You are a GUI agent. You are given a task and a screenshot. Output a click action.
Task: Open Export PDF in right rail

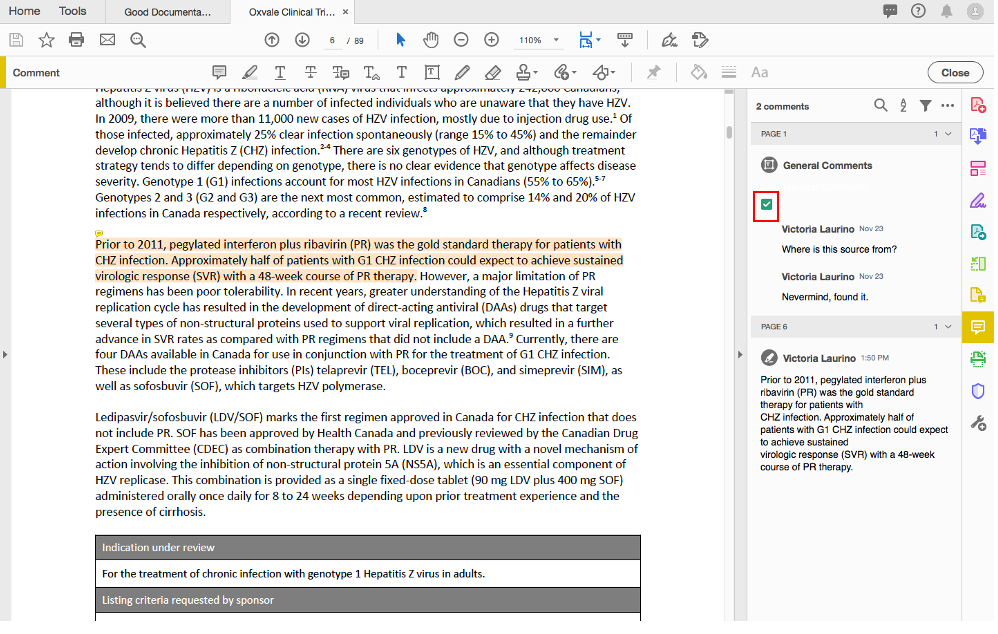(x=978, y=136)
